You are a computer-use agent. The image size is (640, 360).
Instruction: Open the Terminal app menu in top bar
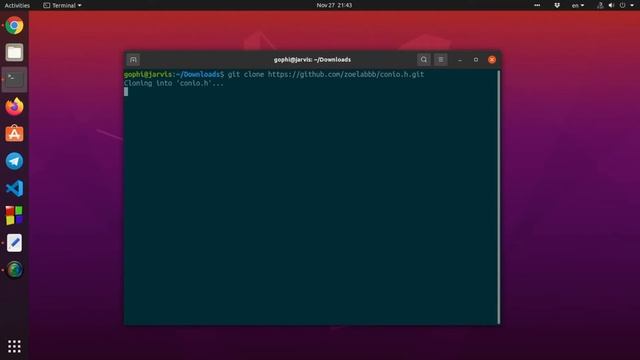click(62, 5)
